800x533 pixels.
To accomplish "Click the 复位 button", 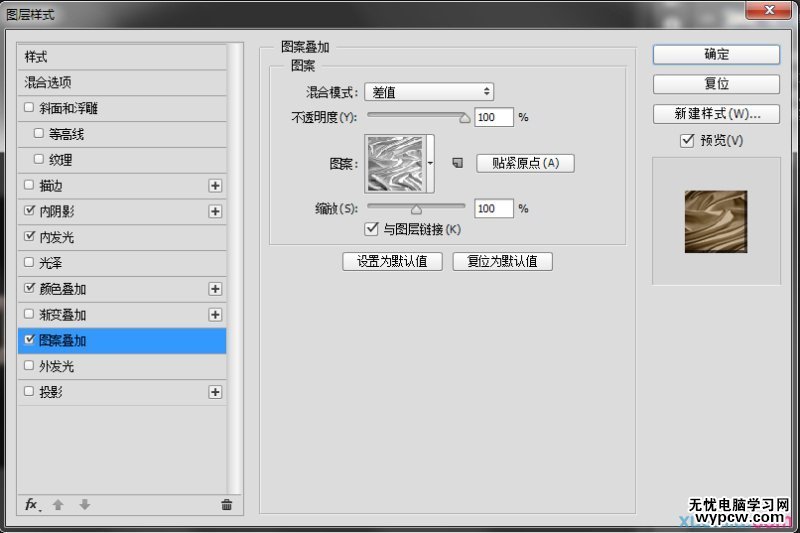I will 716,84.
